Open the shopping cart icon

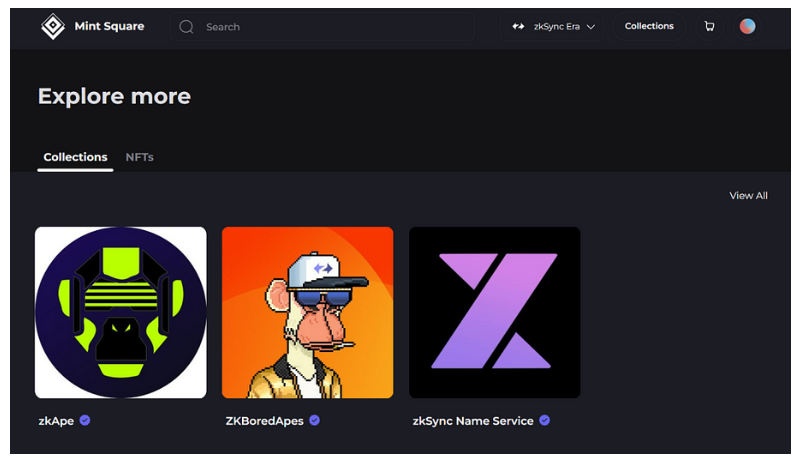[710, 26]
